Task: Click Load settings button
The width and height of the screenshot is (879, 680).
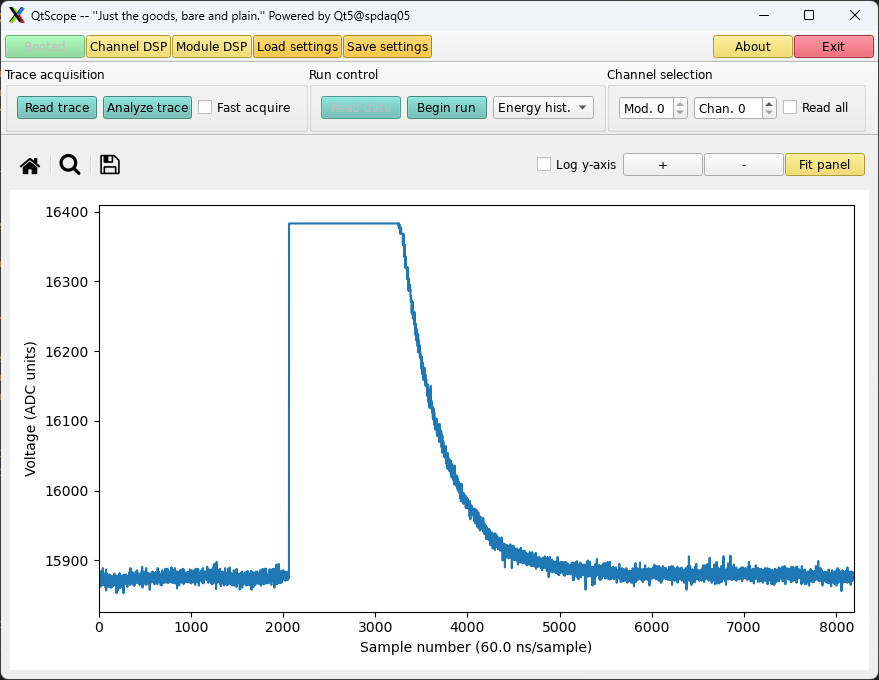Action: [297, 47]
